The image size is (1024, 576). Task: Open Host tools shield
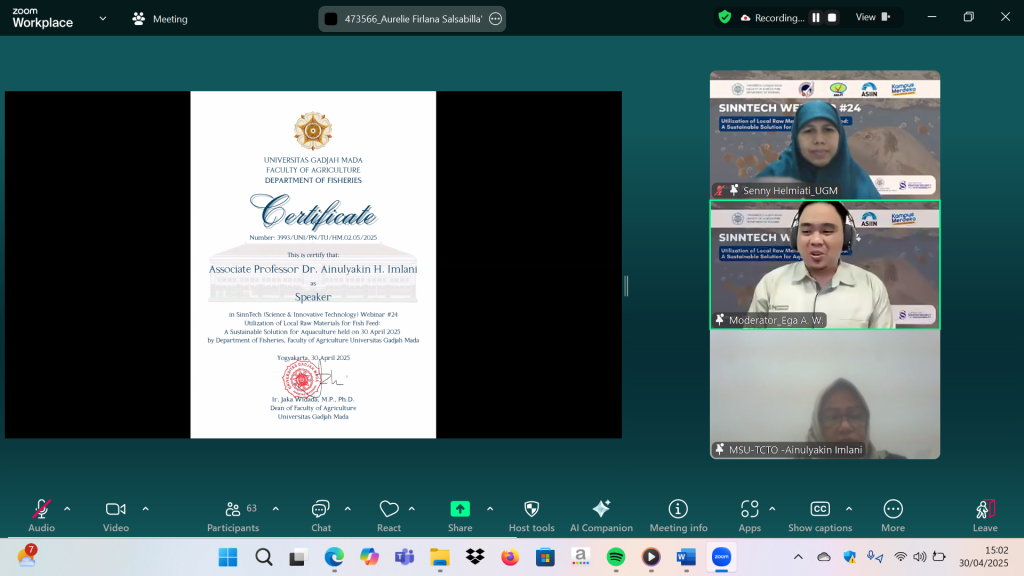532,515
